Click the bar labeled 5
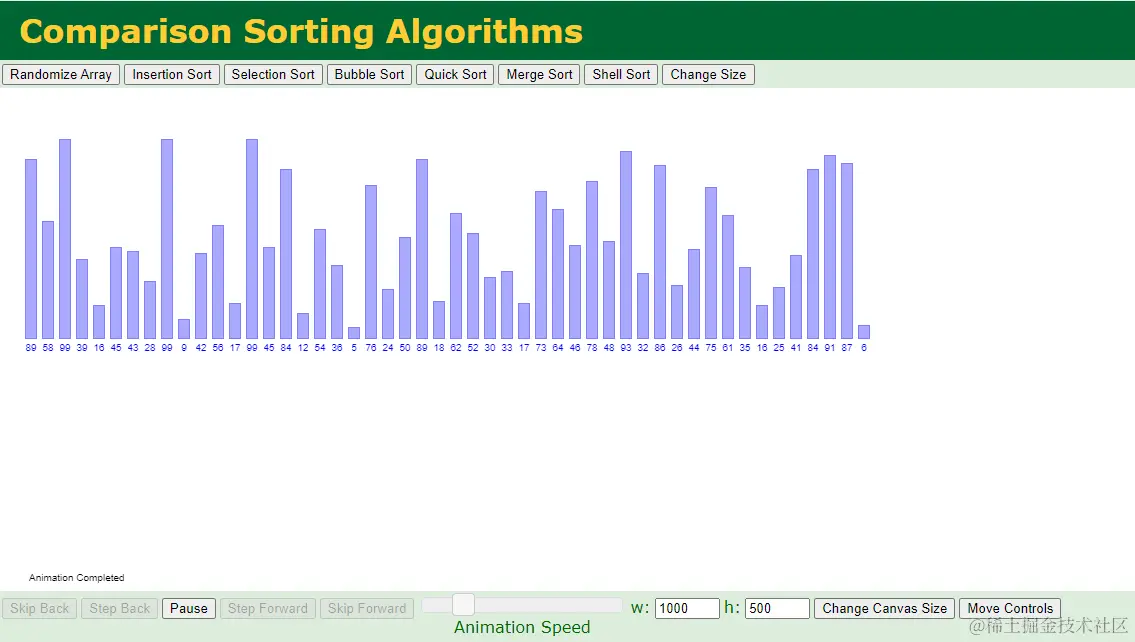Viewport: 1135px width, 642px height. coord(354,333)
